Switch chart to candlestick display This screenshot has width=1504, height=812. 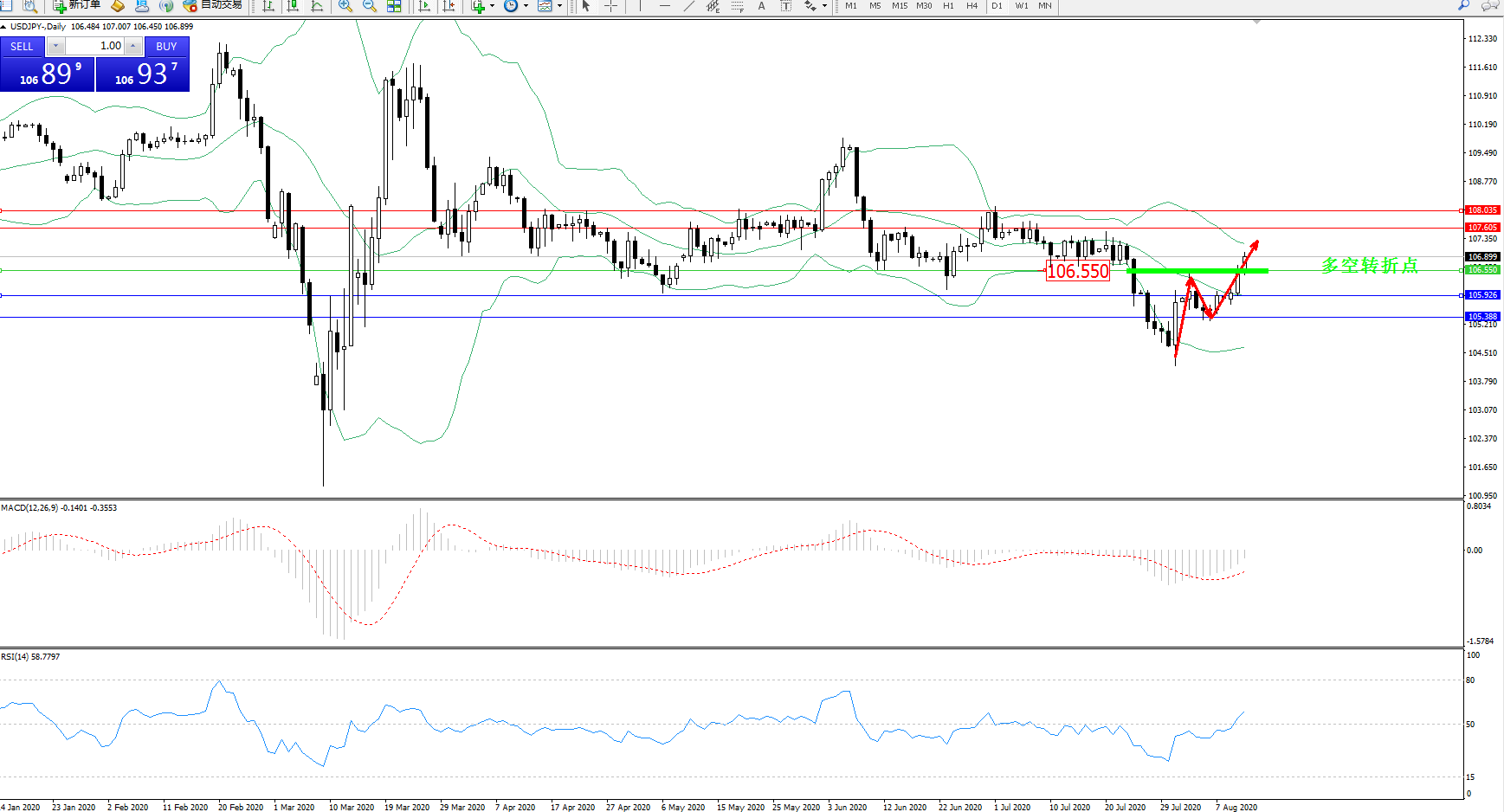[293, 6]
